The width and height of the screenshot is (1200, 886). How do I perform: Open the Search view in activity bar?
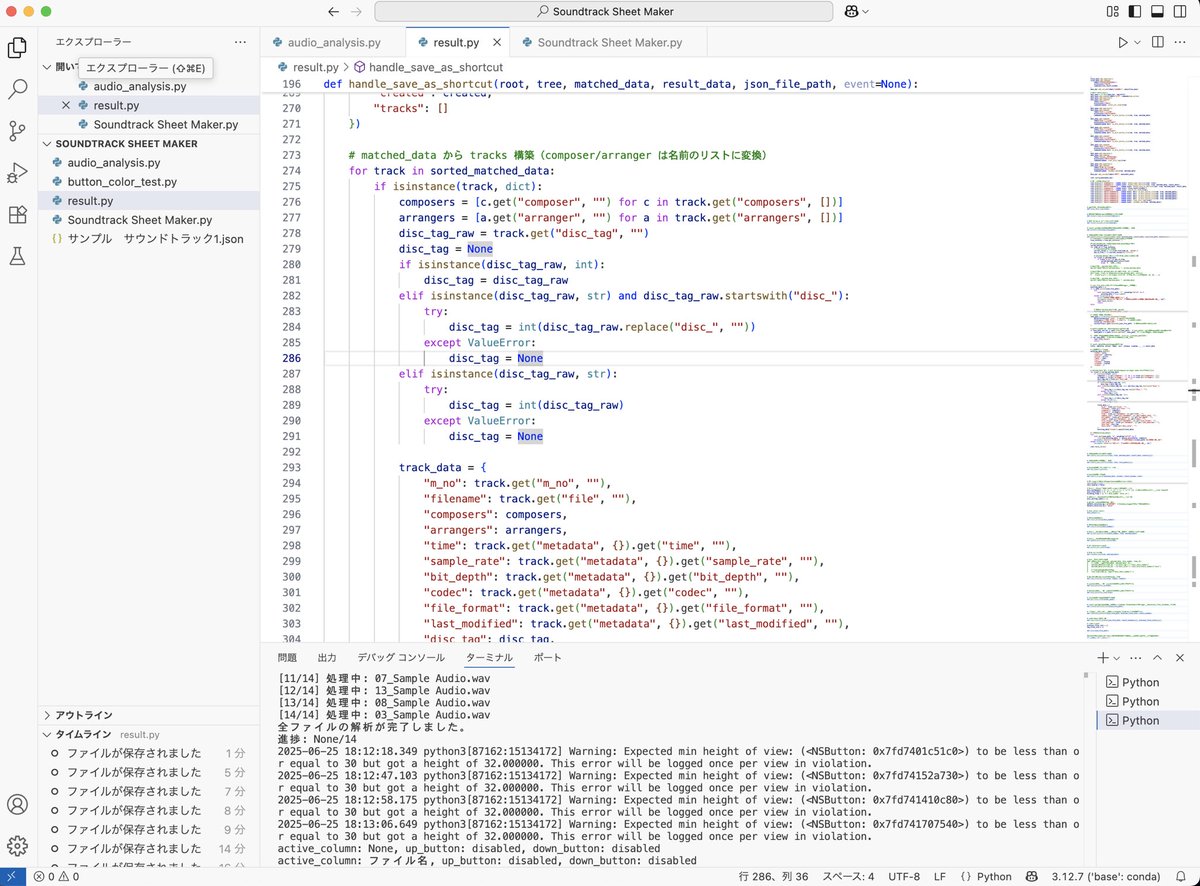point(17,89)
